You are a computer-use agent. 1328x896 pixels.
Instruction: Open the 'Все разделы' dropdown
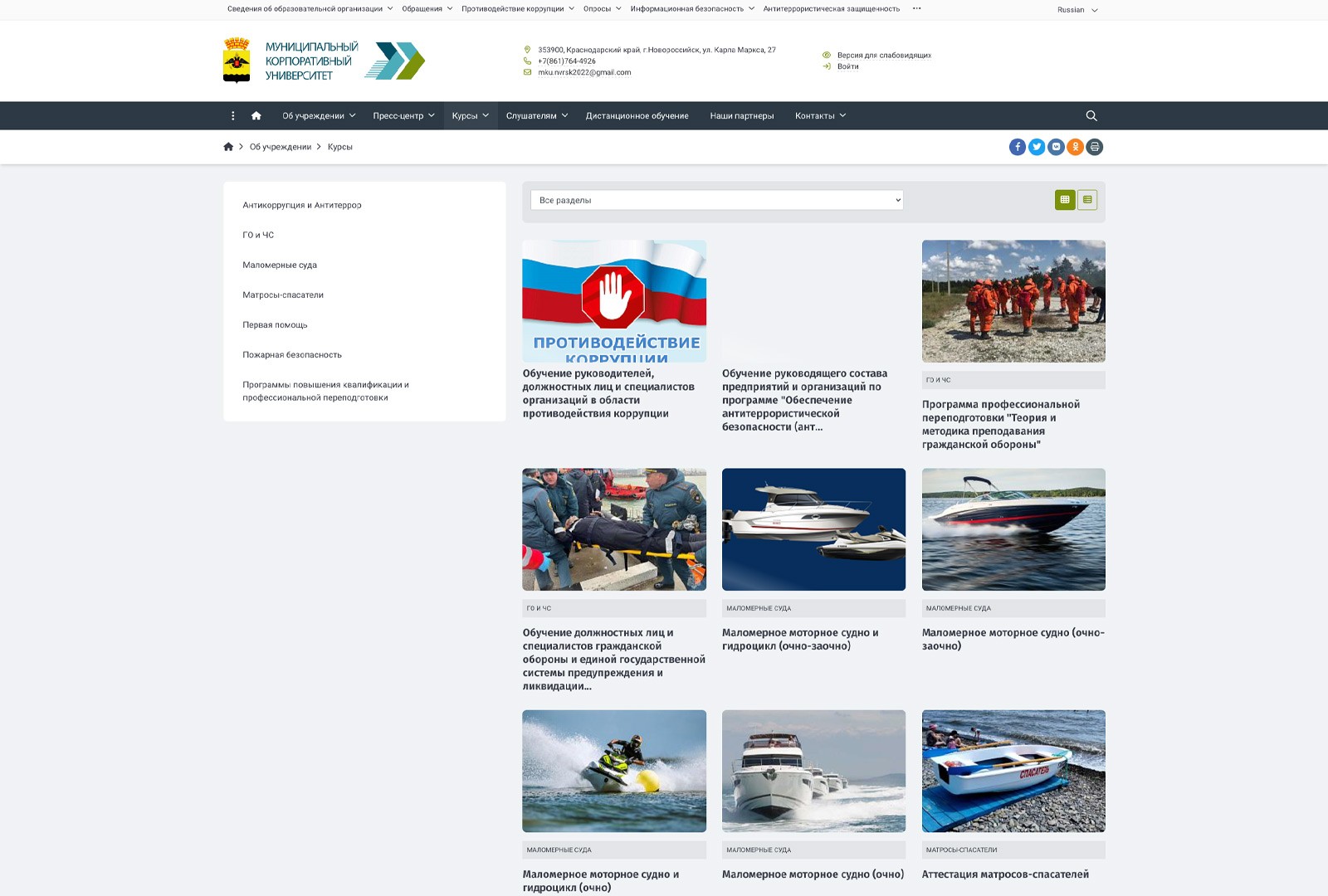tap(716, 200)
